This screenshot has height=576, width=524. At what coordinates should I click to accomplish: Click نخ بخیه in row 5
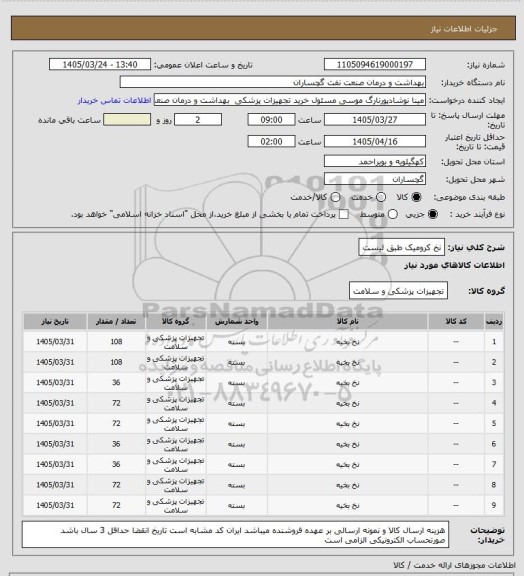click(347, 424)
